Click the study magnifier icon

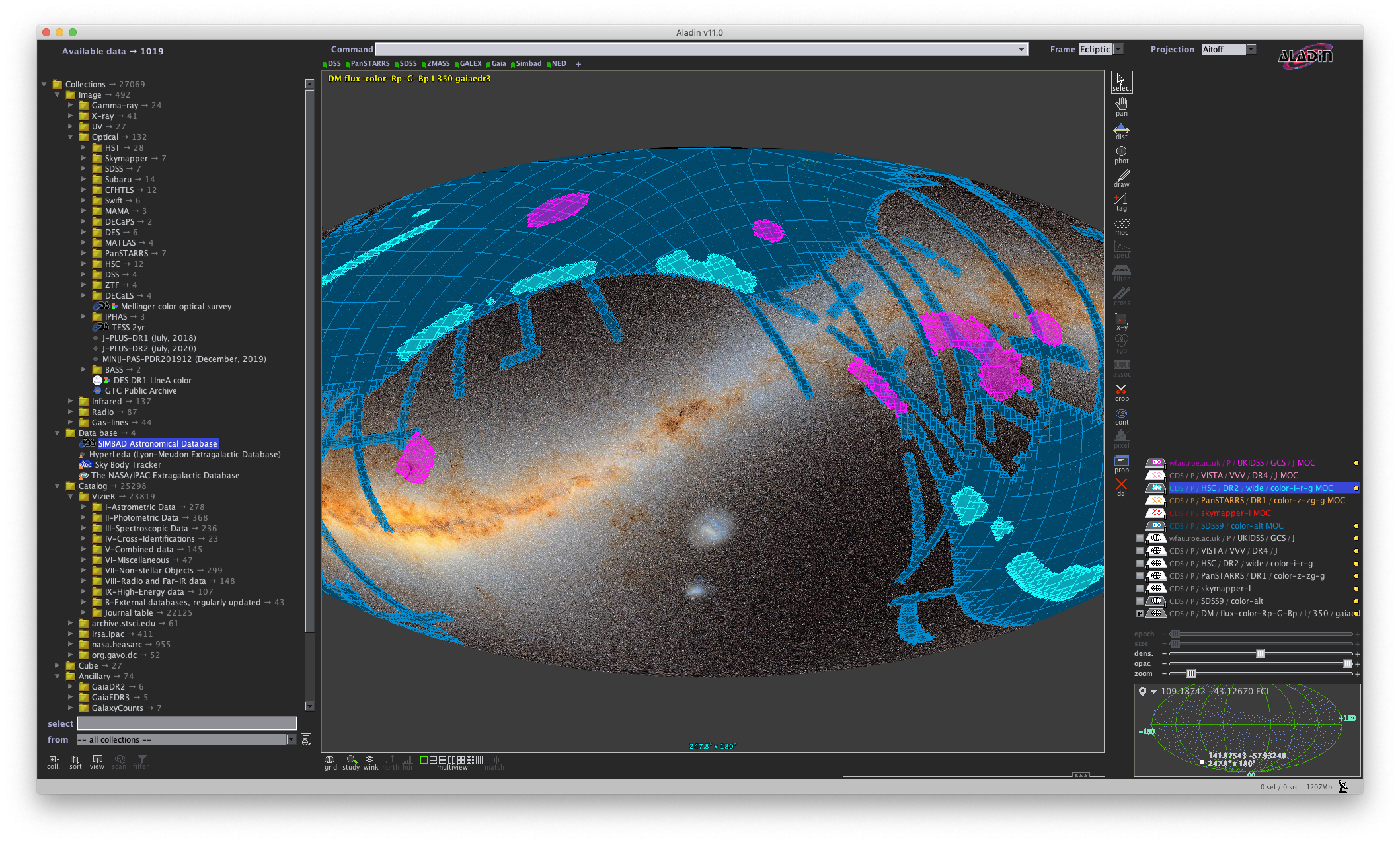coord(351,762)
